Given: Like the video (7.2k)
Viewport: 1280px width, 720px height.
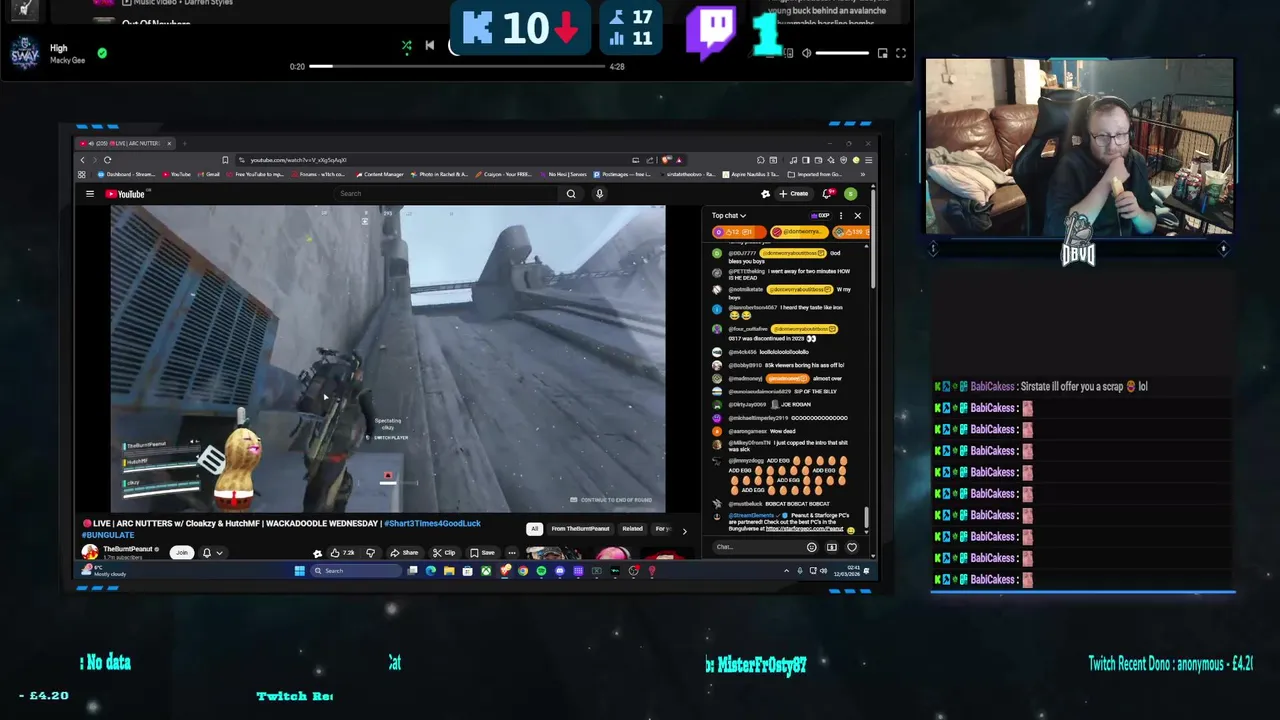Looking at the screenshot, I should click(x=343, y=552).
